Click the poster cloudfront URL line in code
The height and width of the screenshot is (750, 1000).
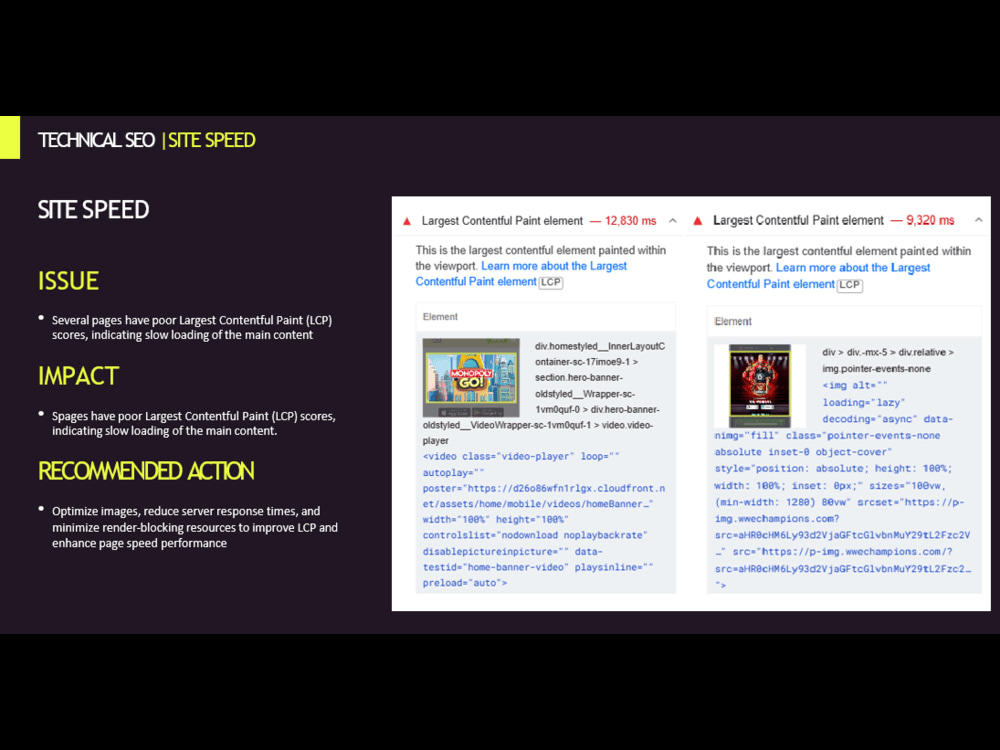coord(543,496)
